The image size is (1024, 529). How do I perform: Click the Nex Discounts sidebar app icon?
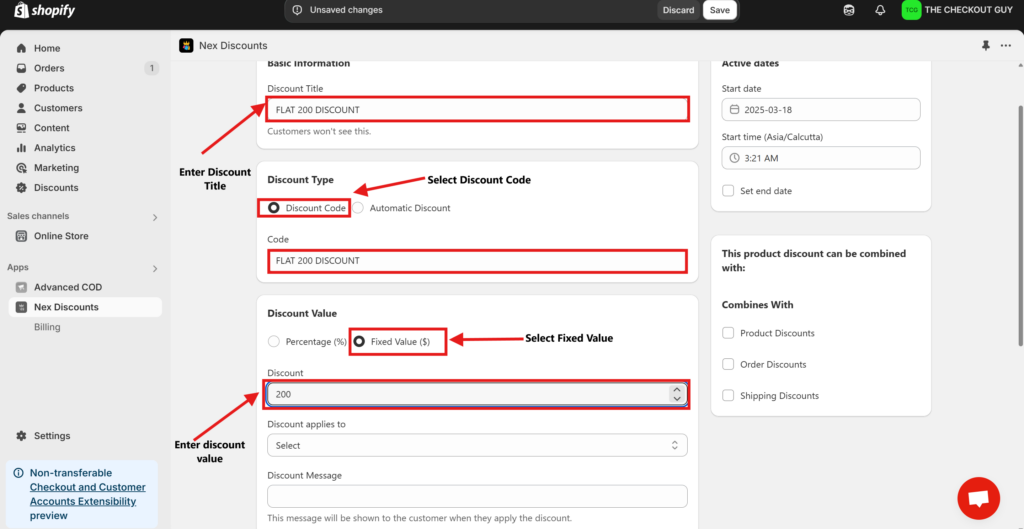click(22, 307)
